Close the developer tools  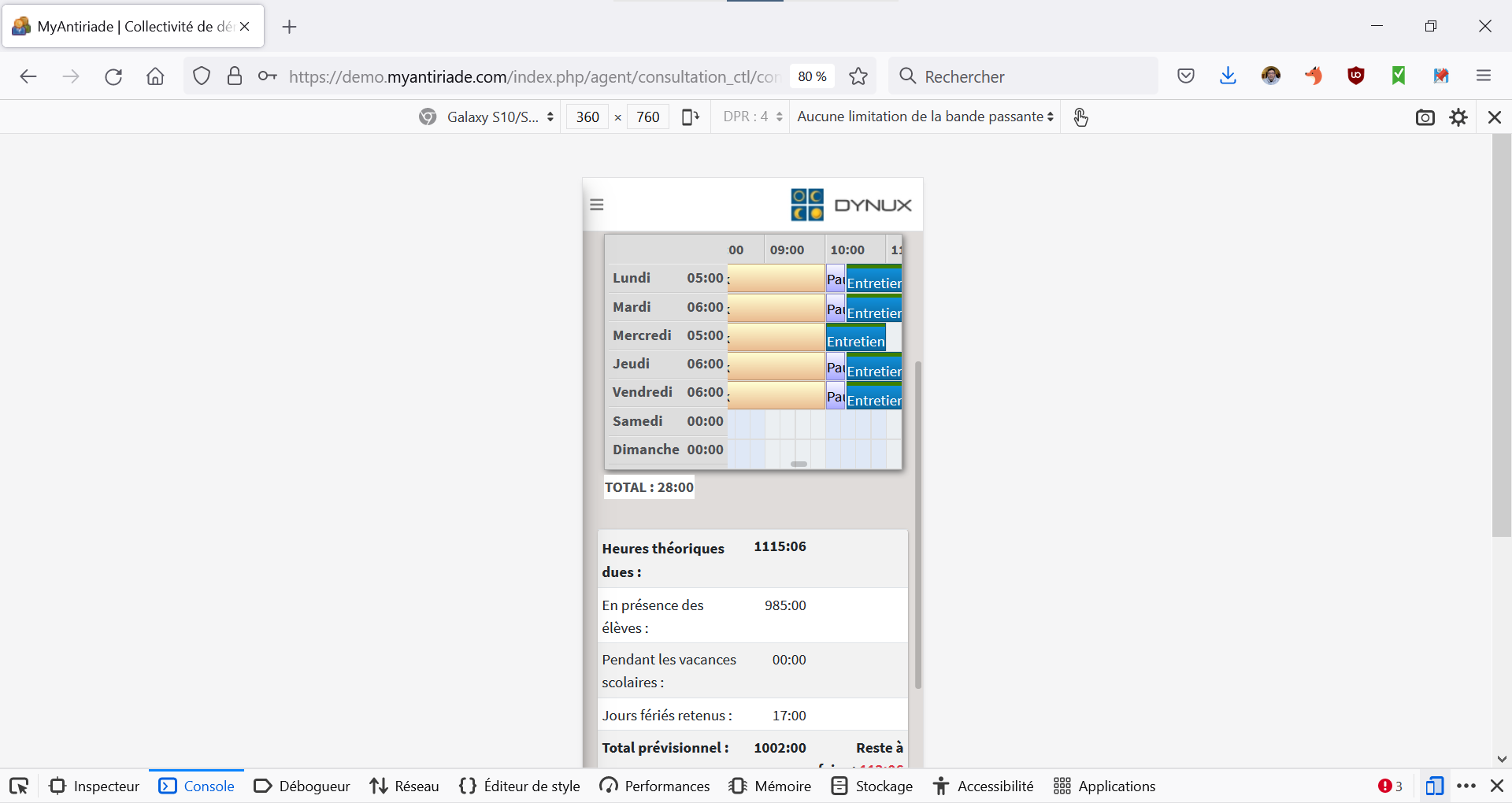[x=1497, y=786]
